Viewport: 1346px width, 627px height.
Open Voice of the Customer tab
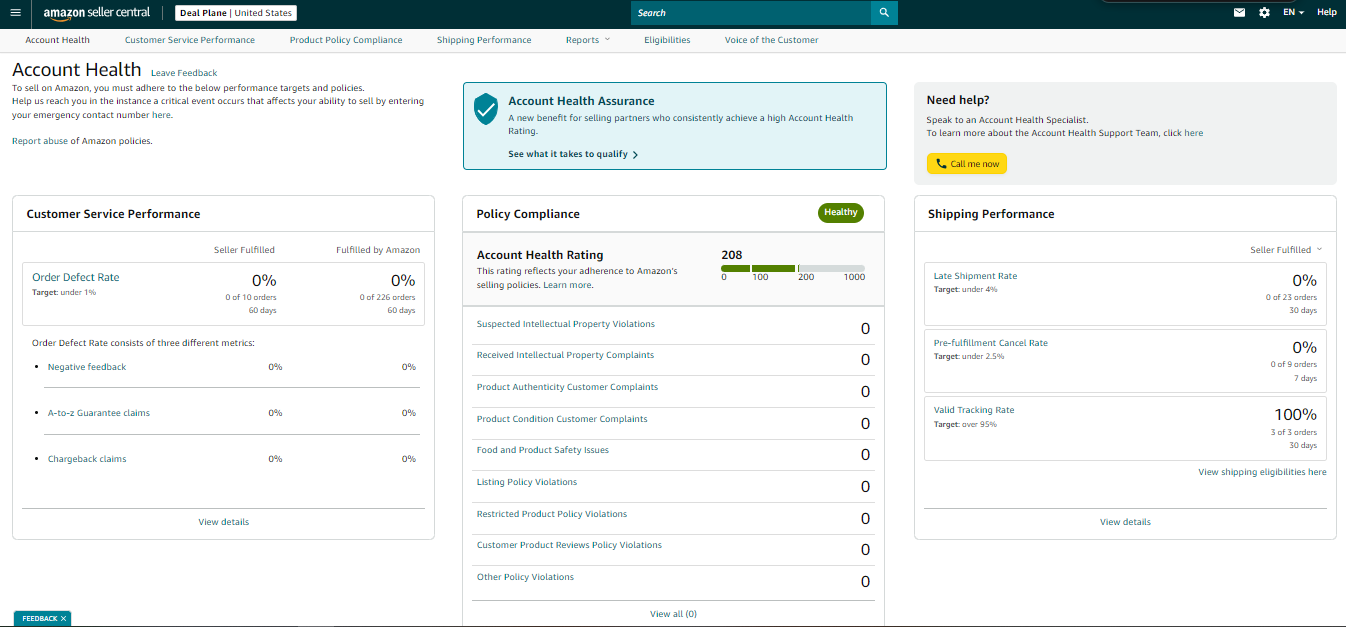(772, 40)
